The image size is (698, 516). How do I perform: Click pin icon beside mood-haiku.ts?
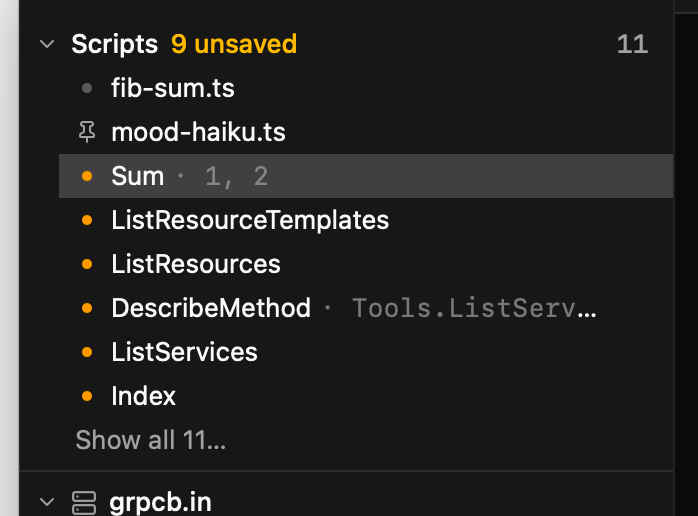[87, 132]
